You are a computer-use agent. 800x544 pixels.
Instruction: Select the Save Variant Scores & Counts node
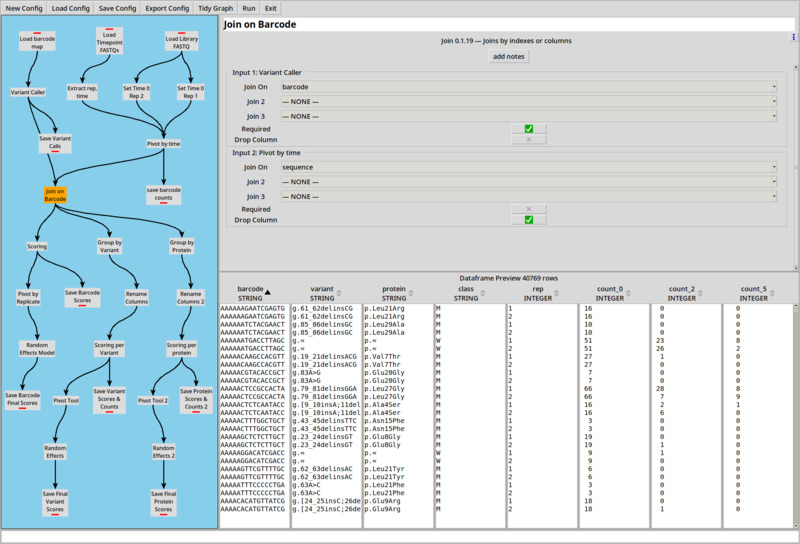click(109, 400)
